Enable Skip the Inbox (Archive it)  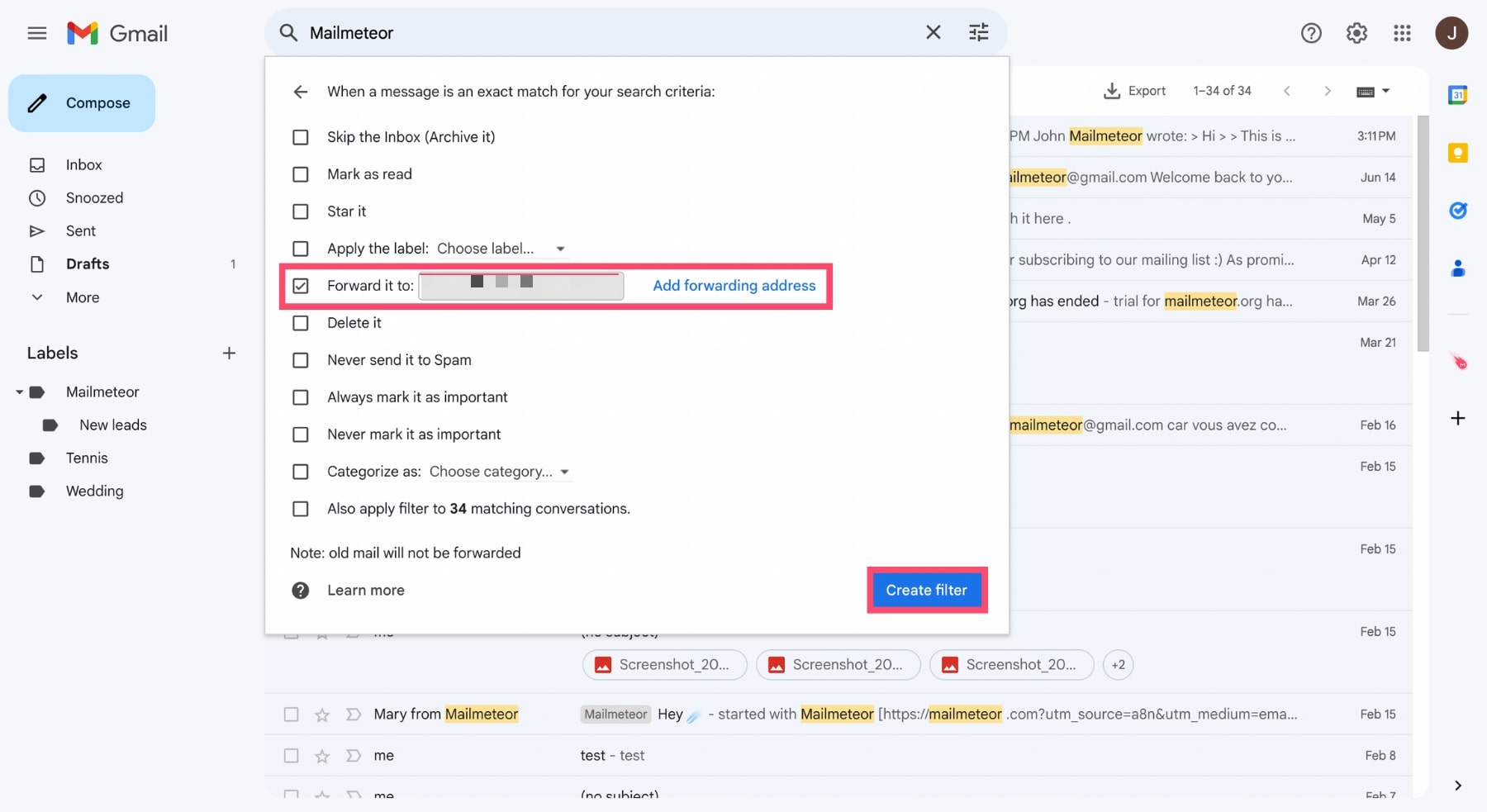[301, 137]
